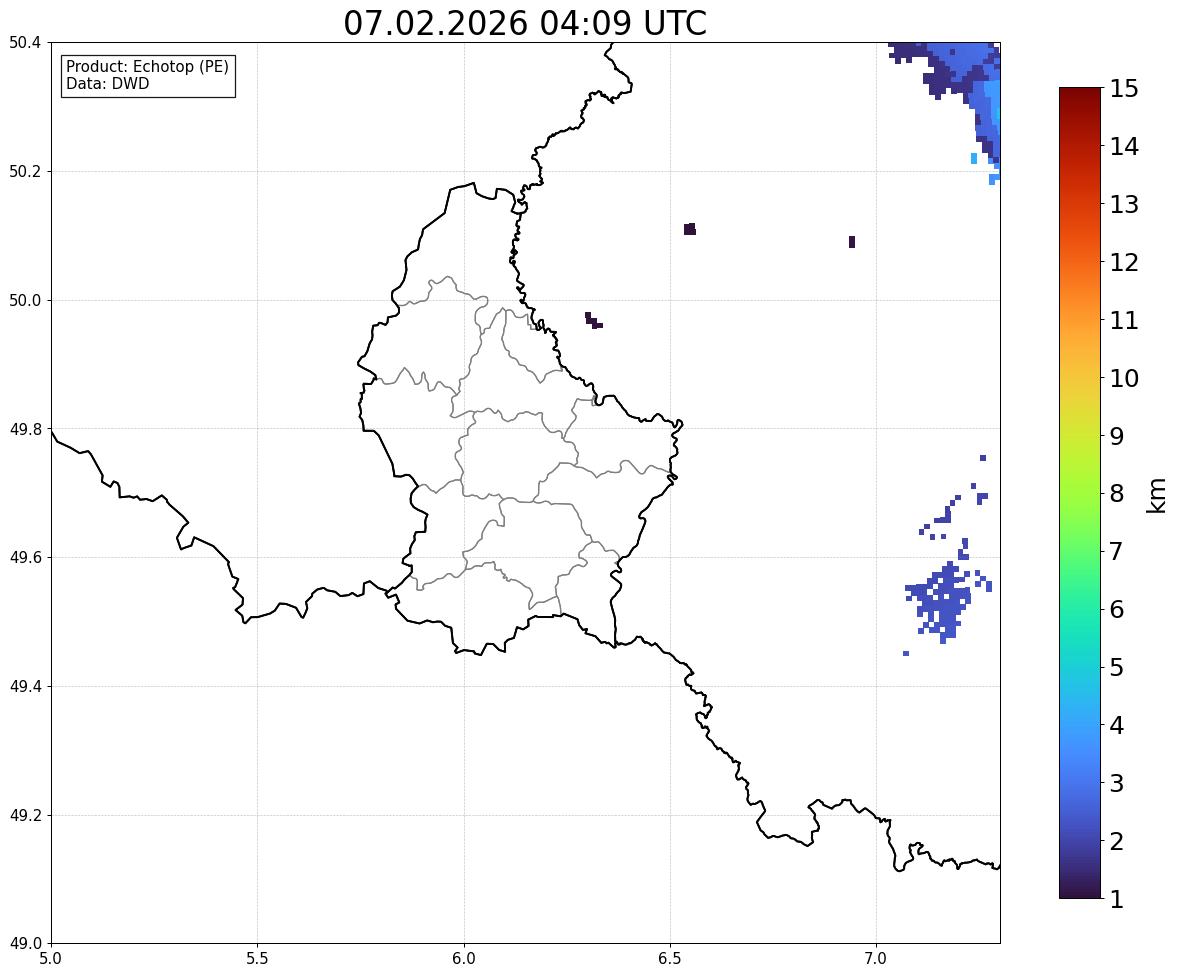
Task: Click colorbar tick label 11
Action: (x=1124, y=320)
